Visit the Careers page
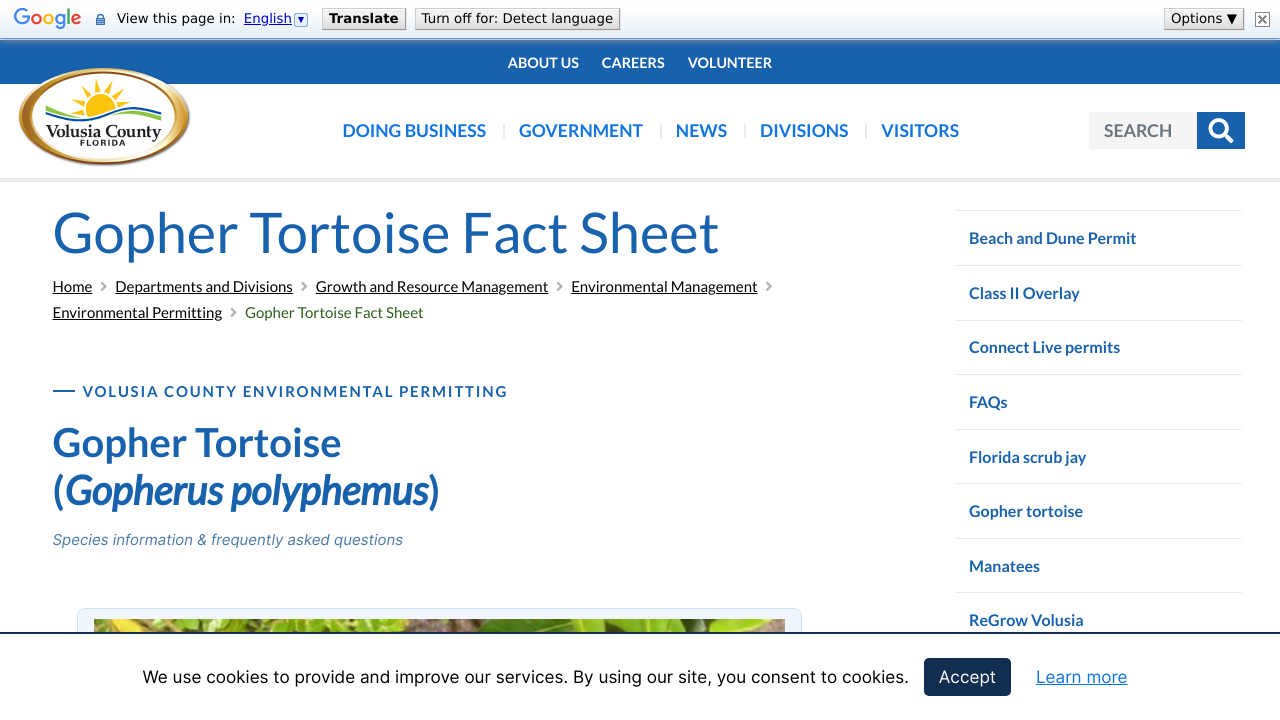Screen dimensions: 1280x720 (x=633, y=63)
